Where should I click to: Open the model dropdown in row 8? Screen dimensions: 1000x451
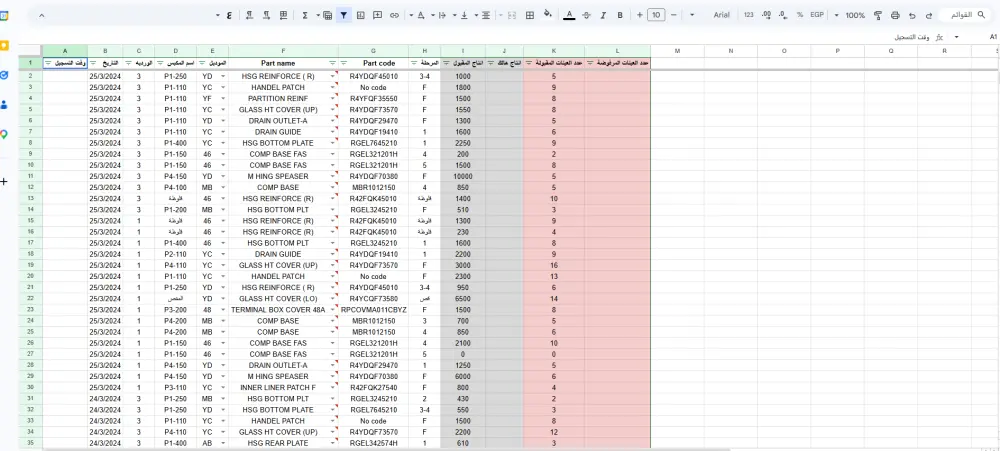tap(223, 143)
